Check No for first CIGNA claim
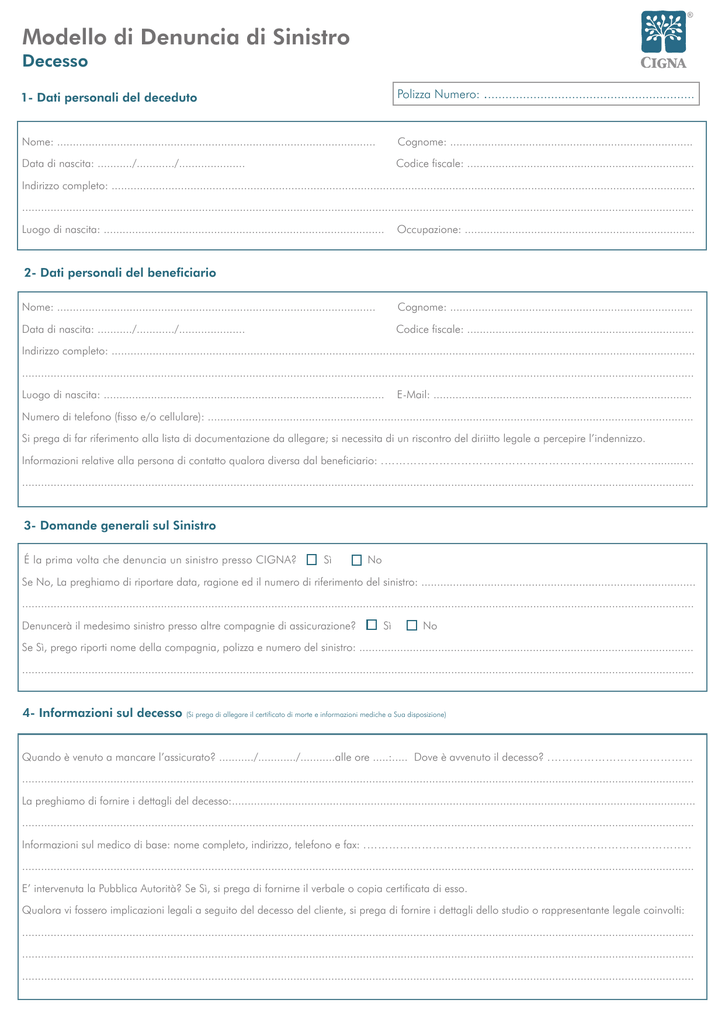Image resolution: width=725 pixels, height=1024 pixels. click(357, 560)
